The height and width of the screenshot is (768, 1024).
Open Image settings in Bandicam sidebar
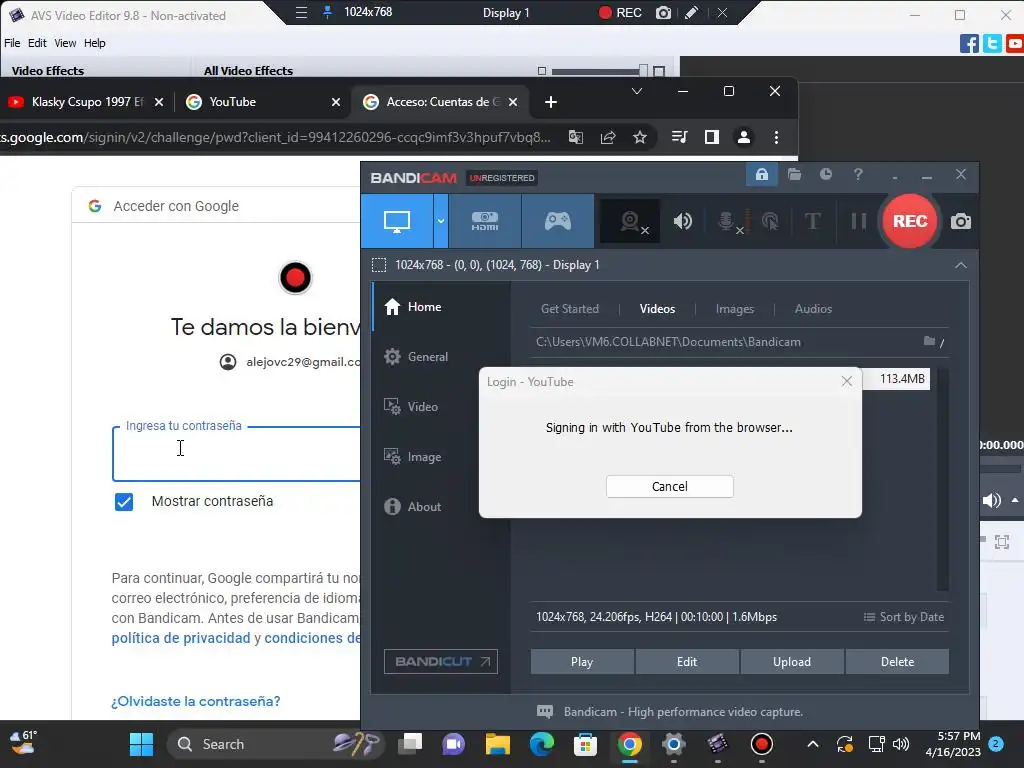pos(412,457)
